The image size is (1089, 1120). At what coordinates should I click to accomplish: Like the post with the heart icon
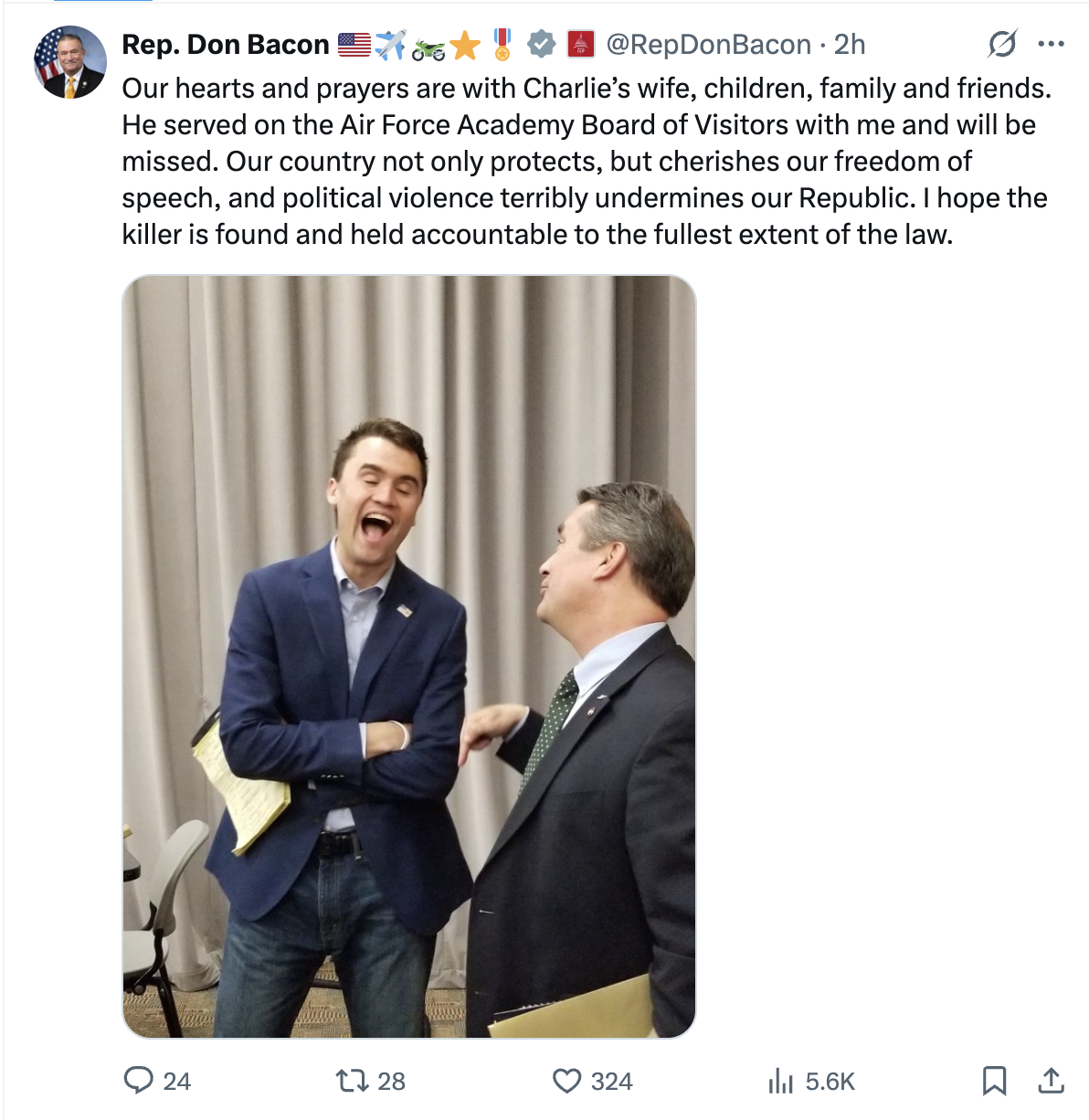(x=567, y=1081)
